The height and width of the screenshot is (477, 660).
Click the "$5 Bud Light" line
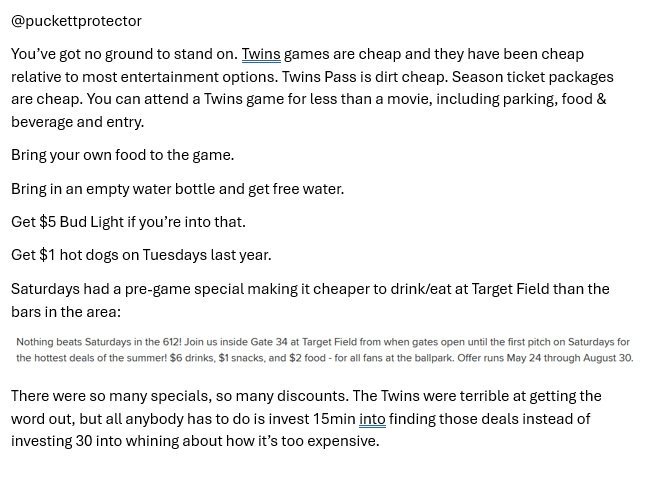(128, 222)
